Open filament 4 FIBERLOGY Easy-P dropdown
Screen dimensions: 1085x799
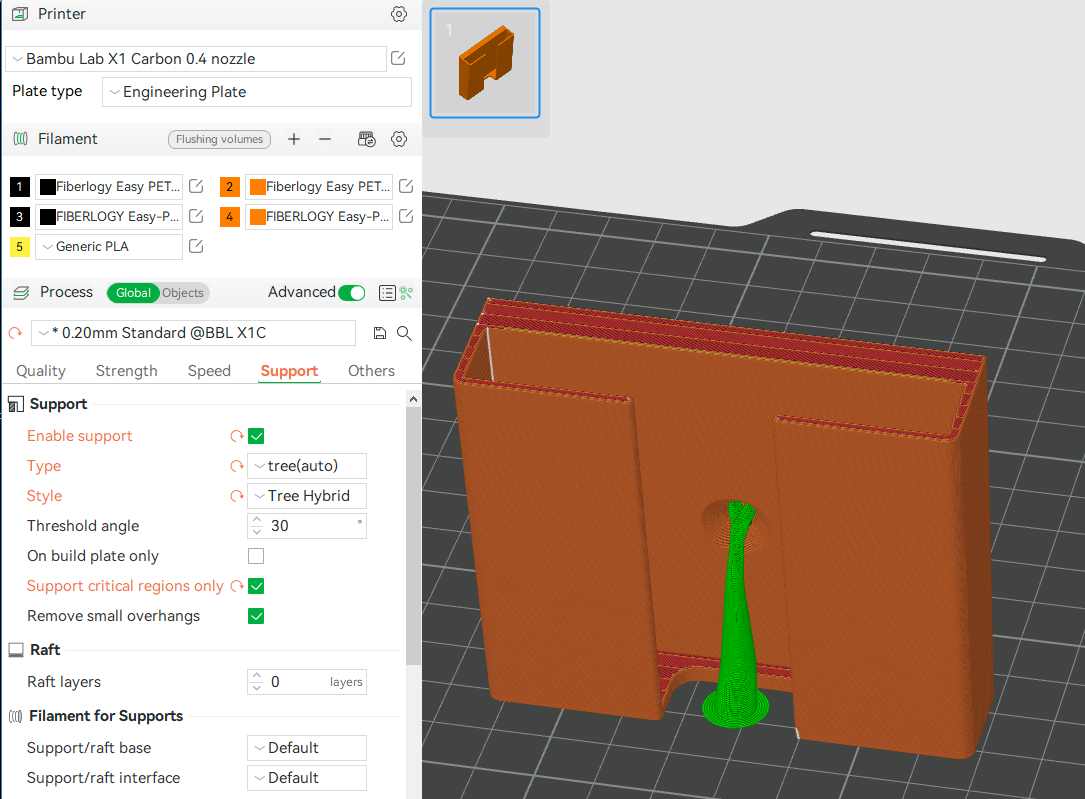click(x=319, y=216)
